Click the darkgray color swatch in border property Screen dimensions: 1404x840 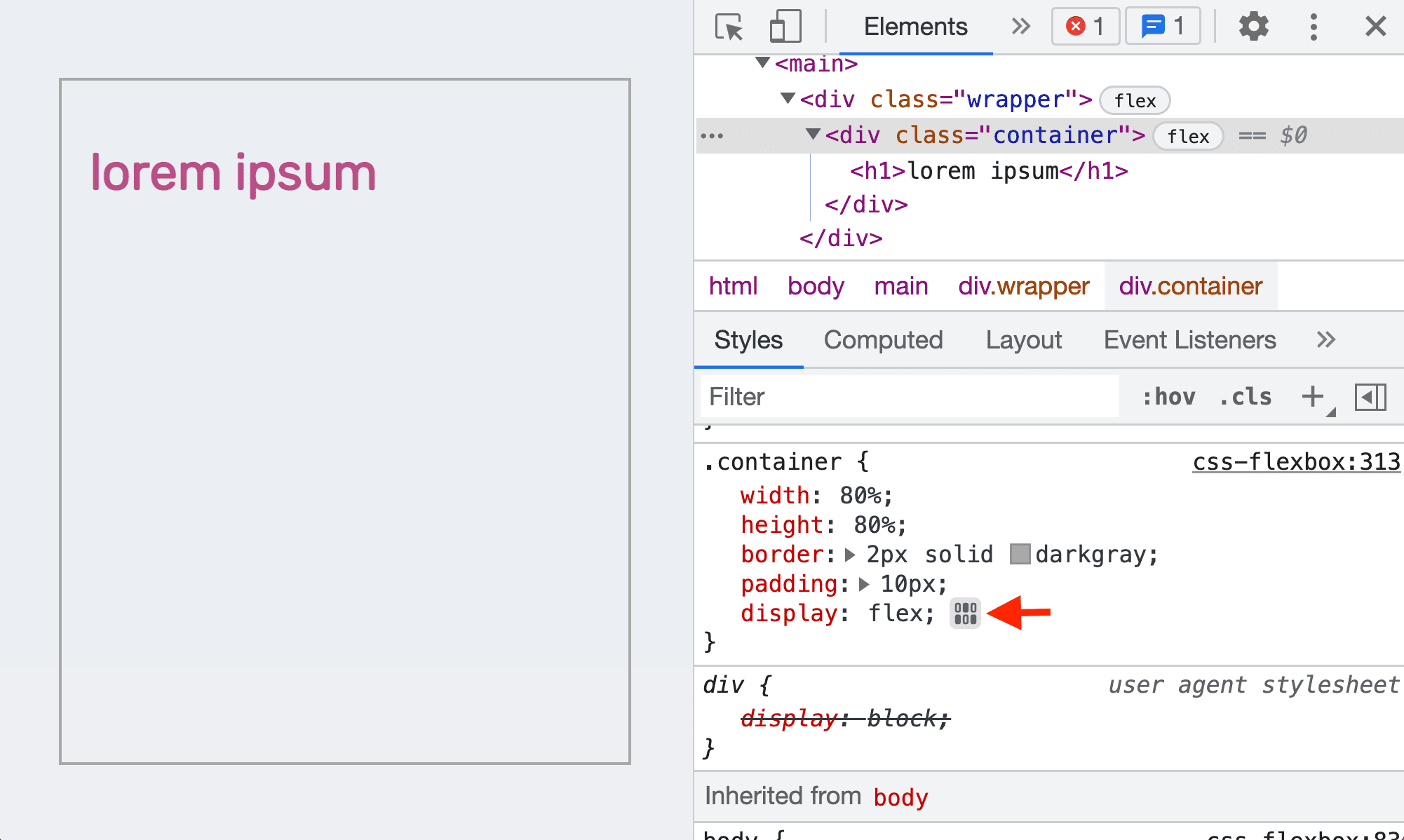pyautogui.click(x=1034, y=554)
